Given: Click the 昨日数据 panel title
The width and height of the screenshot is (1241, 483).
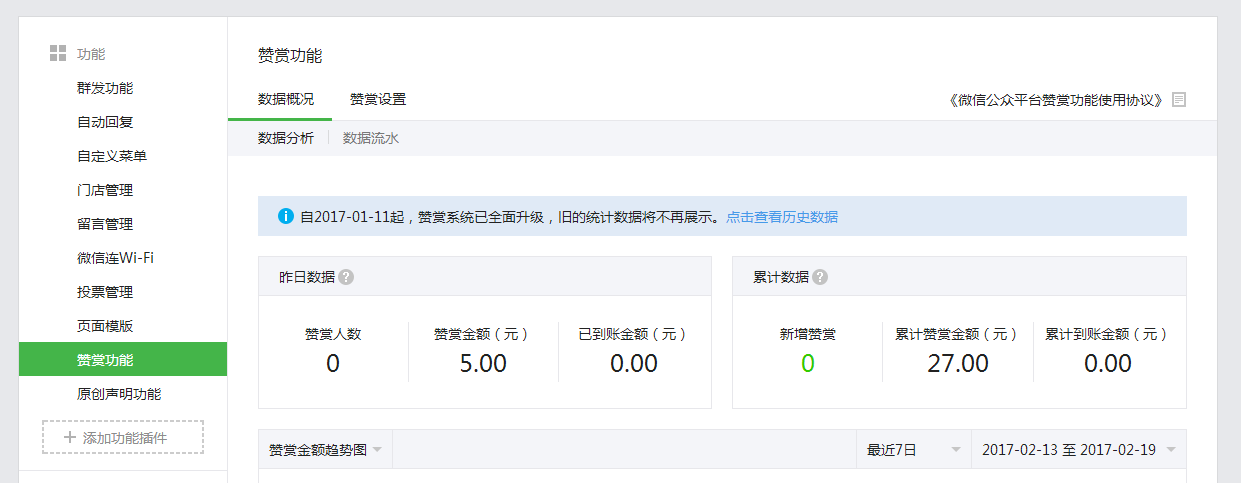Looking at the screenshot, I should pyautogui.click(x=307, y=277).
